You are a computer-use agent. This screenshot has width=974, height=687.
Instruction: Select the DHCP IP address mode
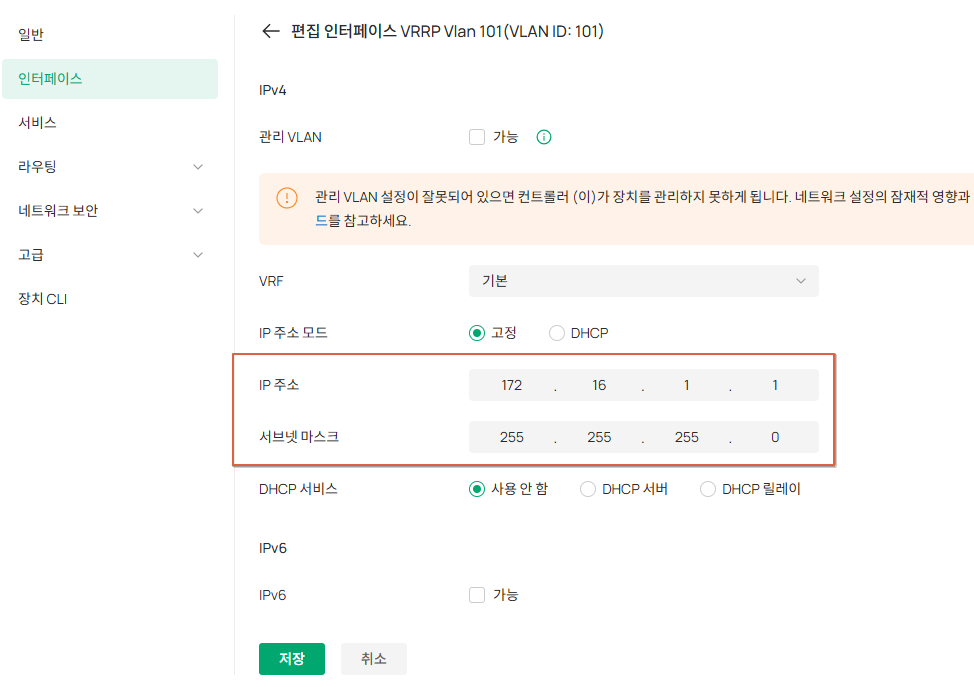point(557,333)
